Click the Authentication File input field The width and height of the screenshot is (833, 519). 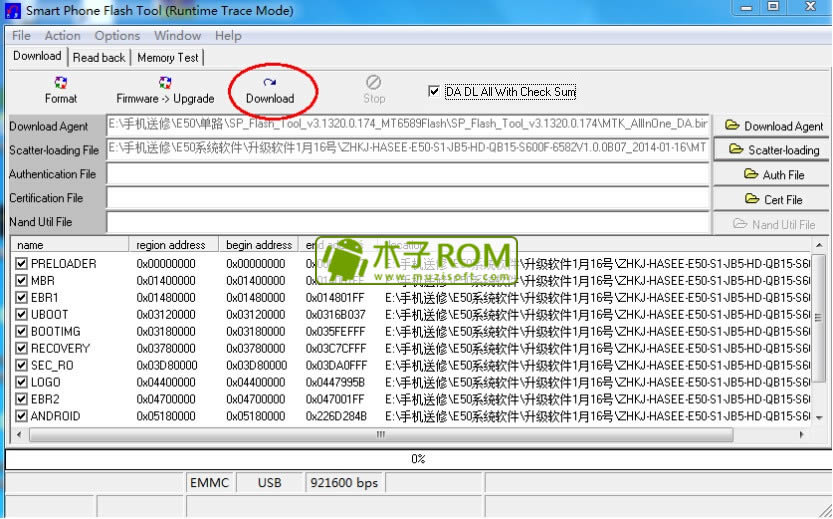tap(408, 174)
